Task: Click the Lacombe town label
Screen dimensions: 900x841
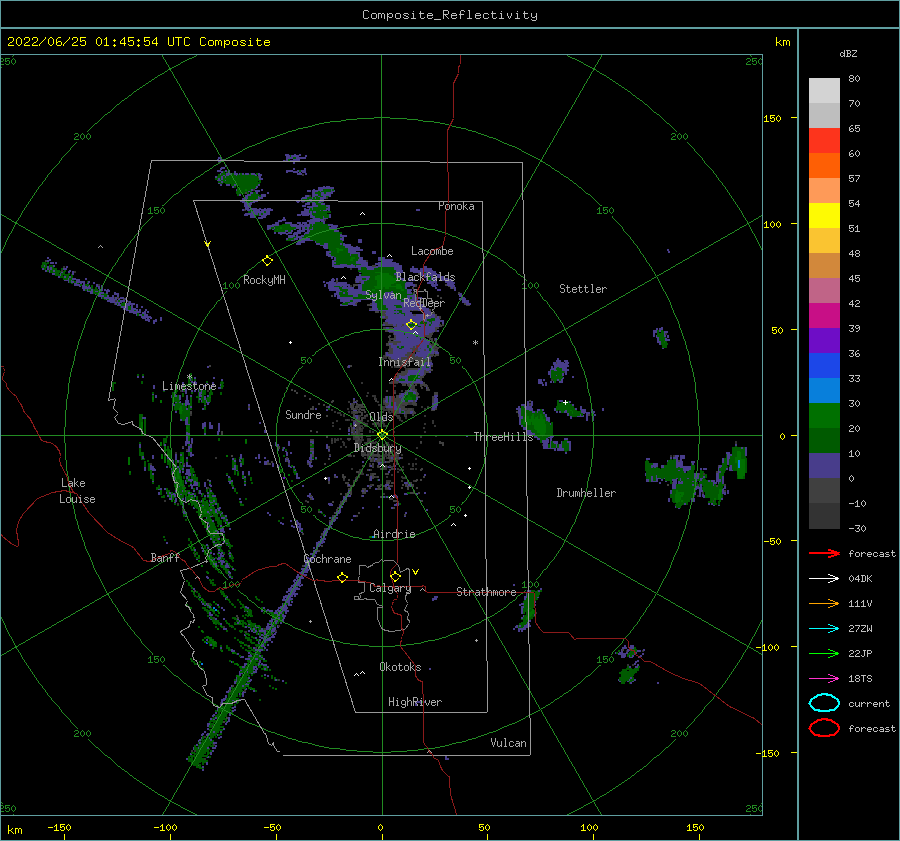Action: tap(432, 251)
